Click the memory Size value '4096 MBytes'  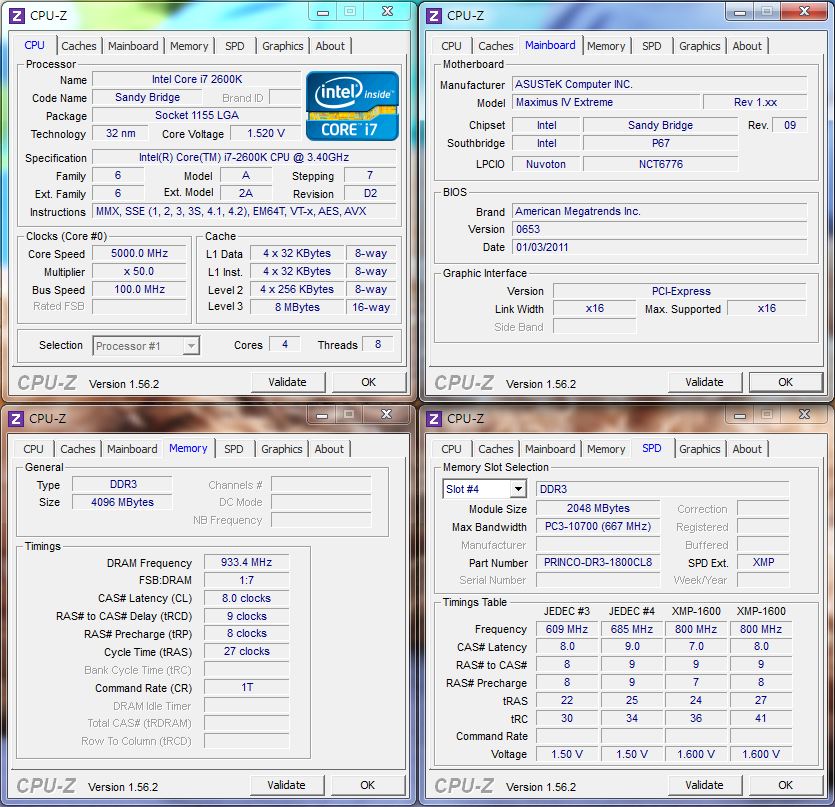122,502
